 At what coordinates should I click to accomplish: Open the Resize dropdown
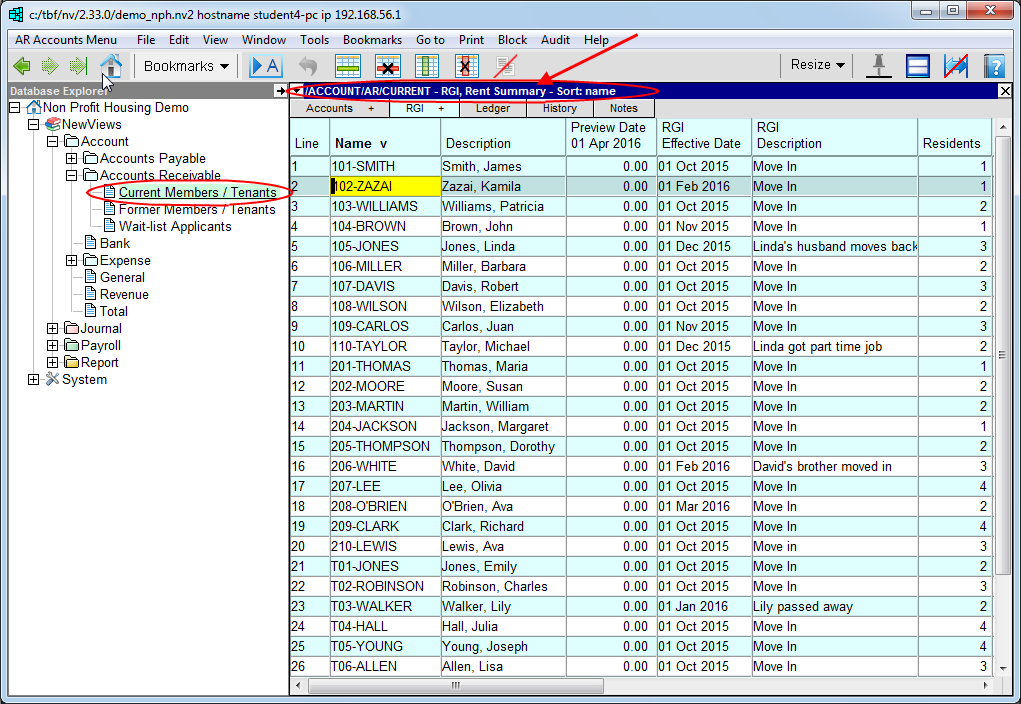pyautogui.click(x=817, y=65)
